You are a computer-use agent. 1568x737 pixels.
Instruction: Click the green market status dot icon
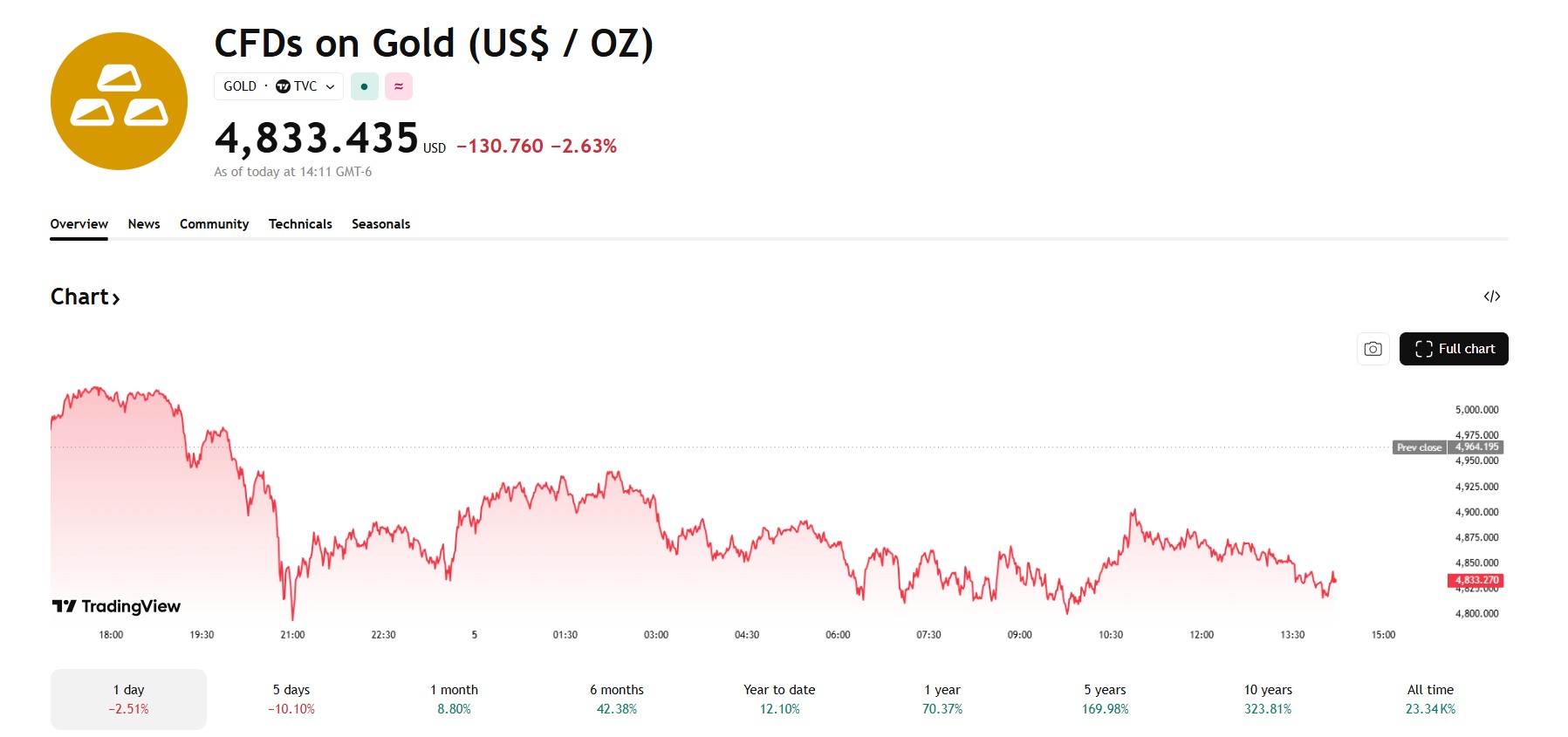coord(364,86)
